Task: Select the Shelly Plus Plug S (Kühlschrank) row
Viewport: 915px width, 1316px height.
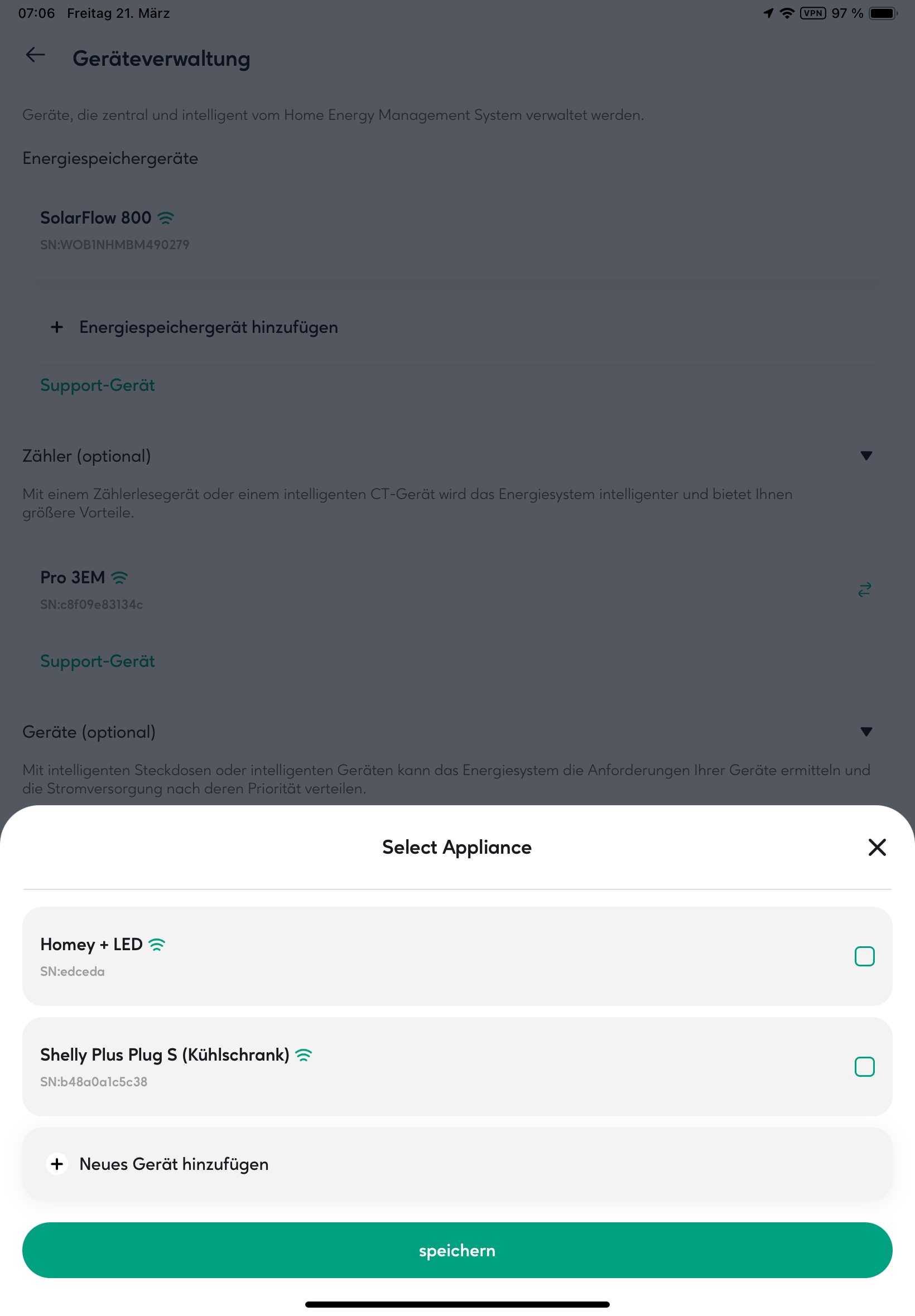Action: [x=457, y=1067]
